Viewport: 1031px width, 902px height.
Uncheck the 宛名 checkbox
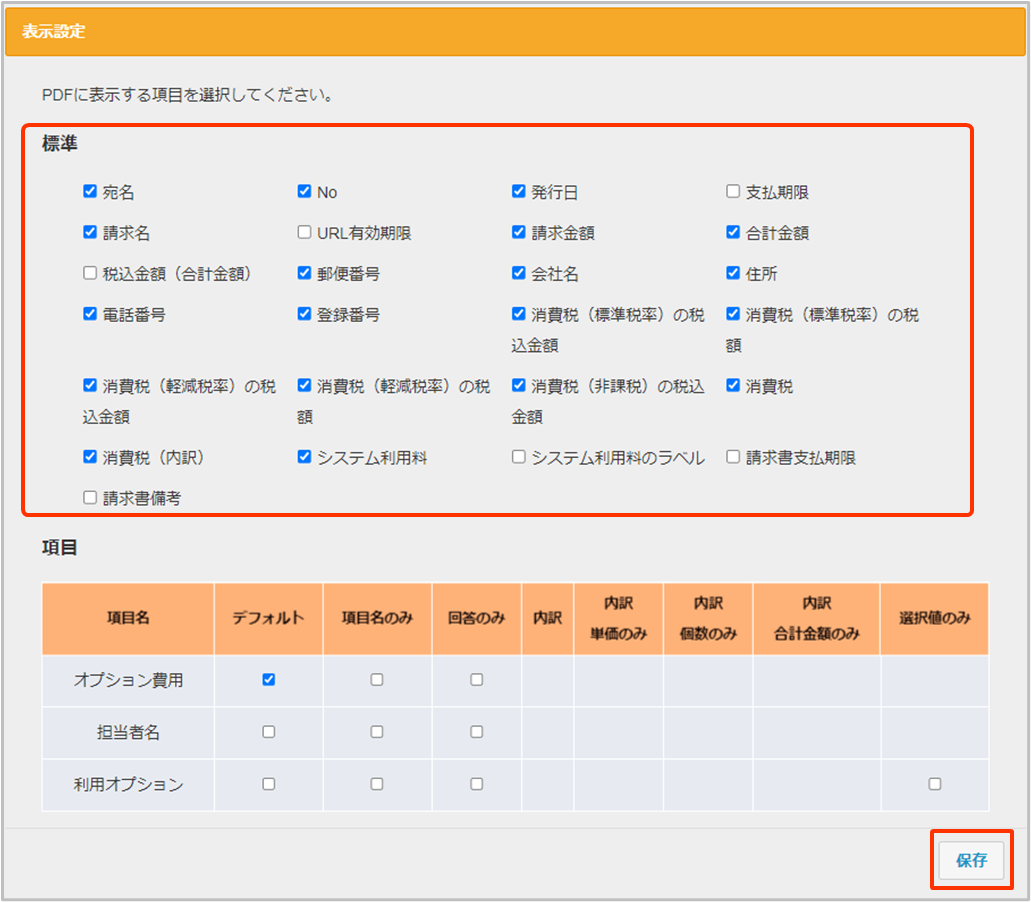click(x=90, y=192)
